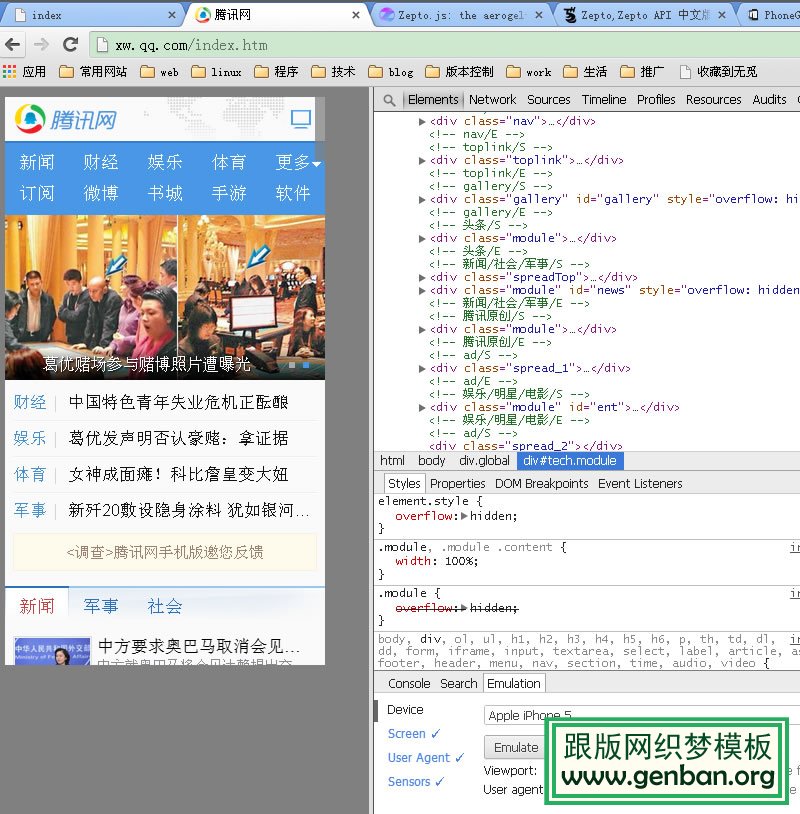
Task: Toggle the Sensors emulation option
Action: tap(416, 782)
